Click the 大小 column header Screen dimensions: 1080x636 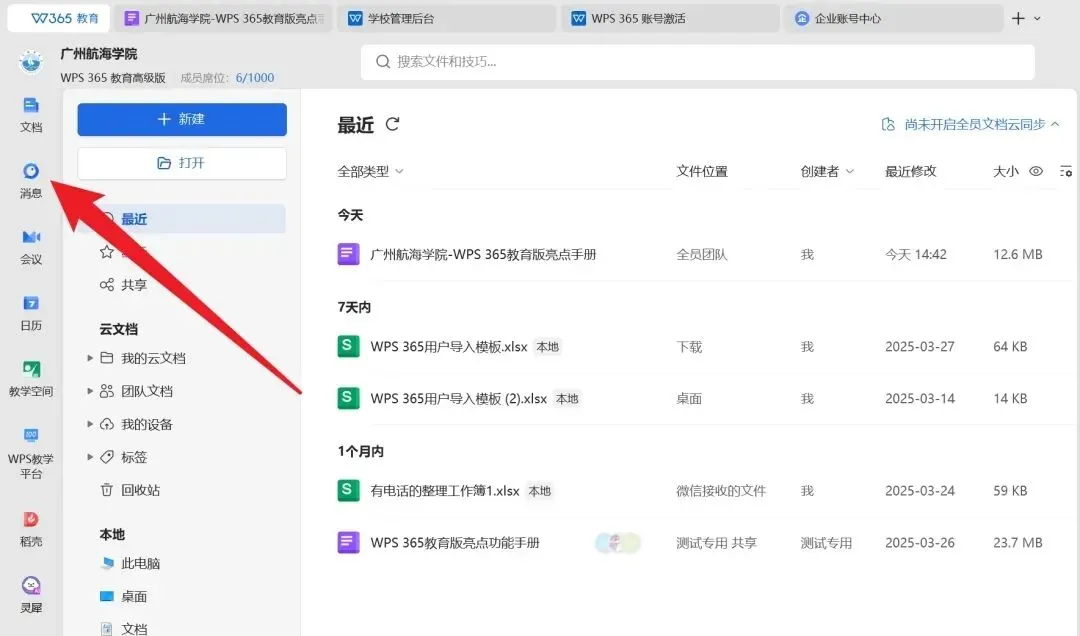pyautogui.click(x=1006, y=171)
